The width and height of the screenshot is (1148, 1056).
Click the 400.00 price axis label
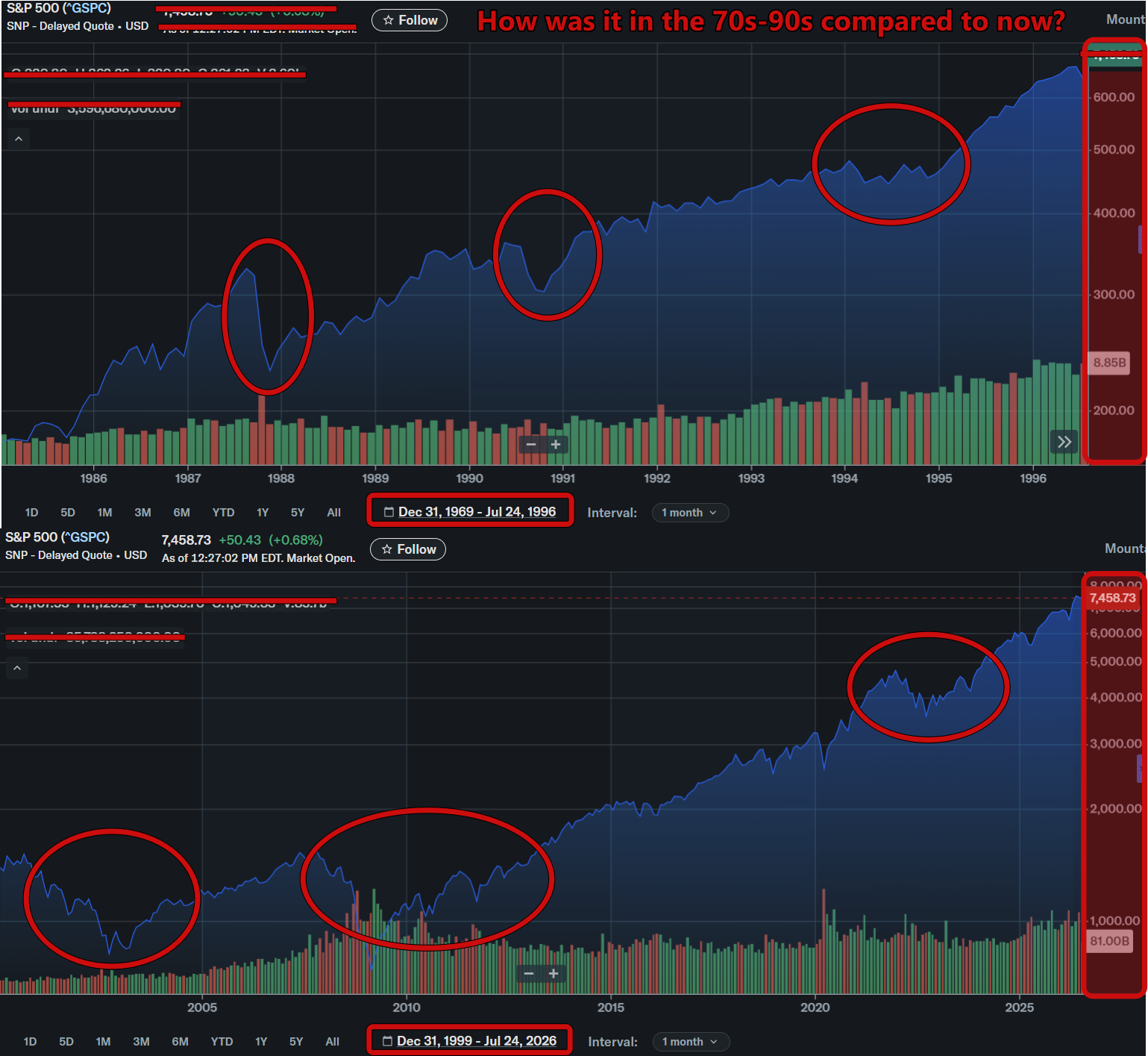click(1114, 213)
